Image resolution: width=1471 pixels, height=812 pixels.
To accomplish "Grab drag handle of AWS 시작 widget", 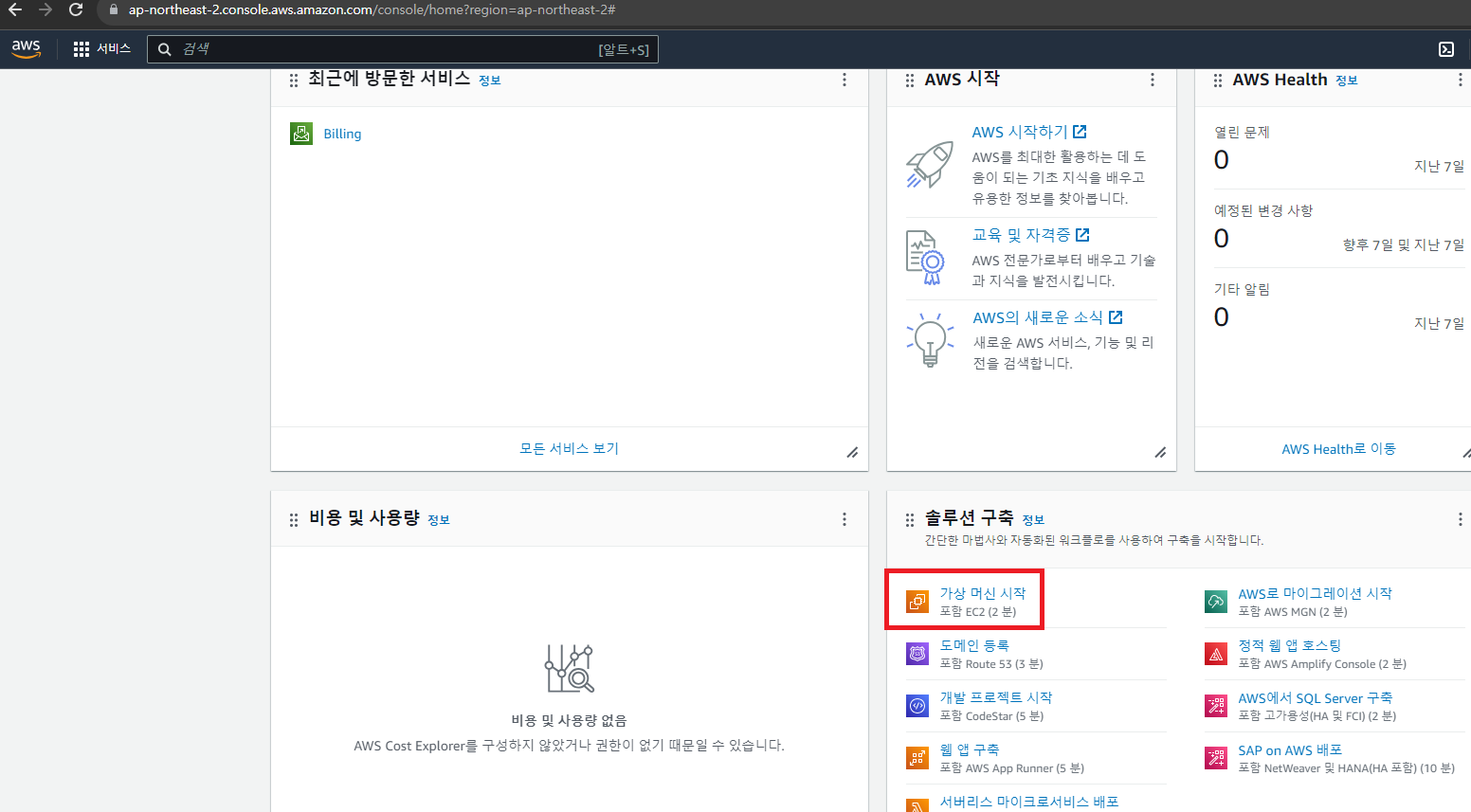I will (910, 81).
